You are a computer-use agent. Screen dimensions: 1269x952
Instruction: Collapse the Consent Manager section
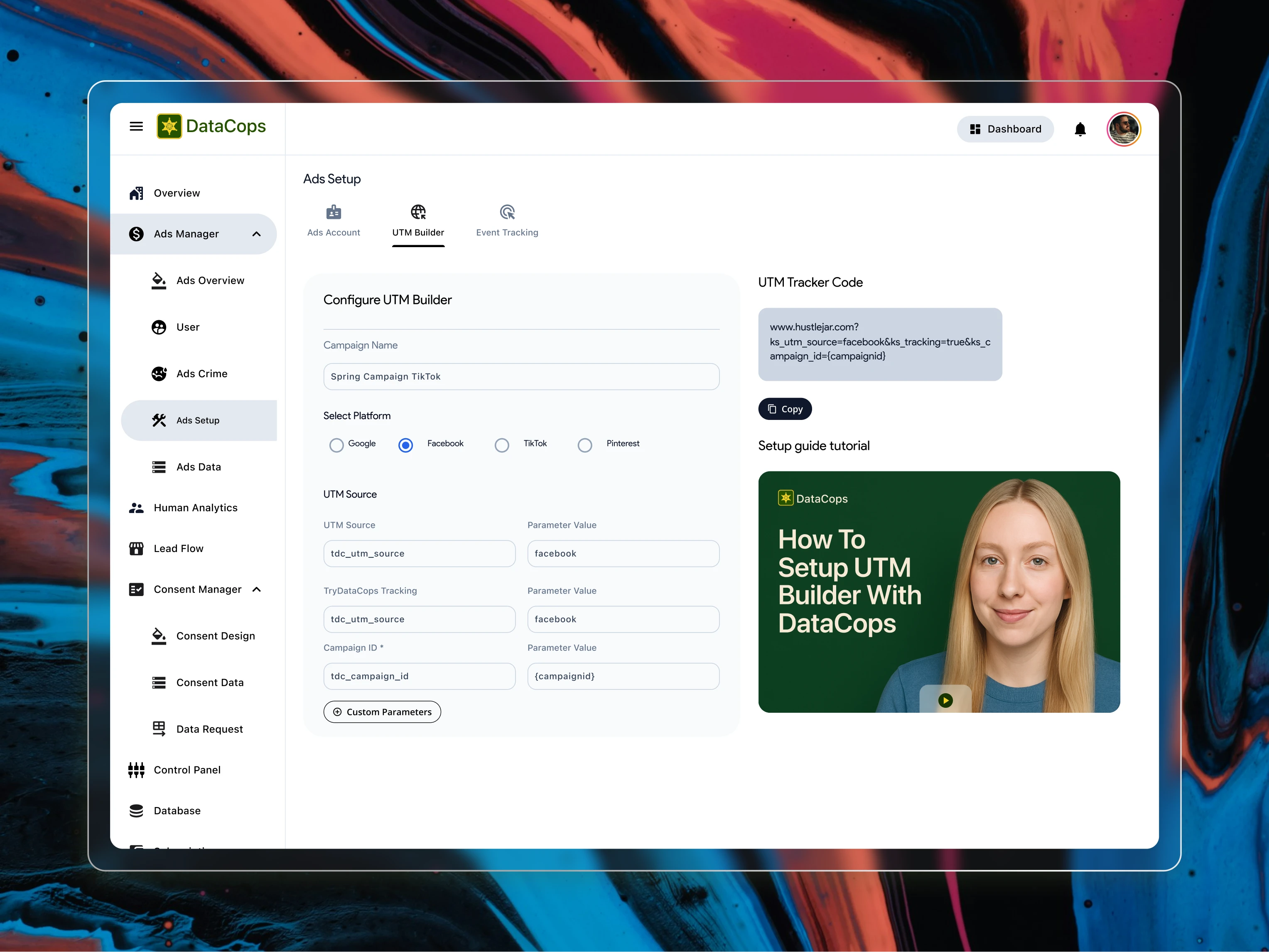pos(256,589)
